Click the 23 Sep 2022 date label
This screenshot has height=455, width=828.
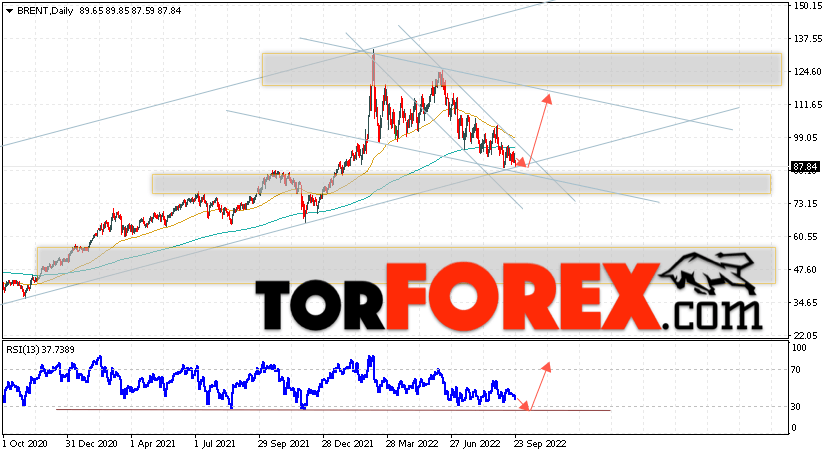(x=540, y=443)
